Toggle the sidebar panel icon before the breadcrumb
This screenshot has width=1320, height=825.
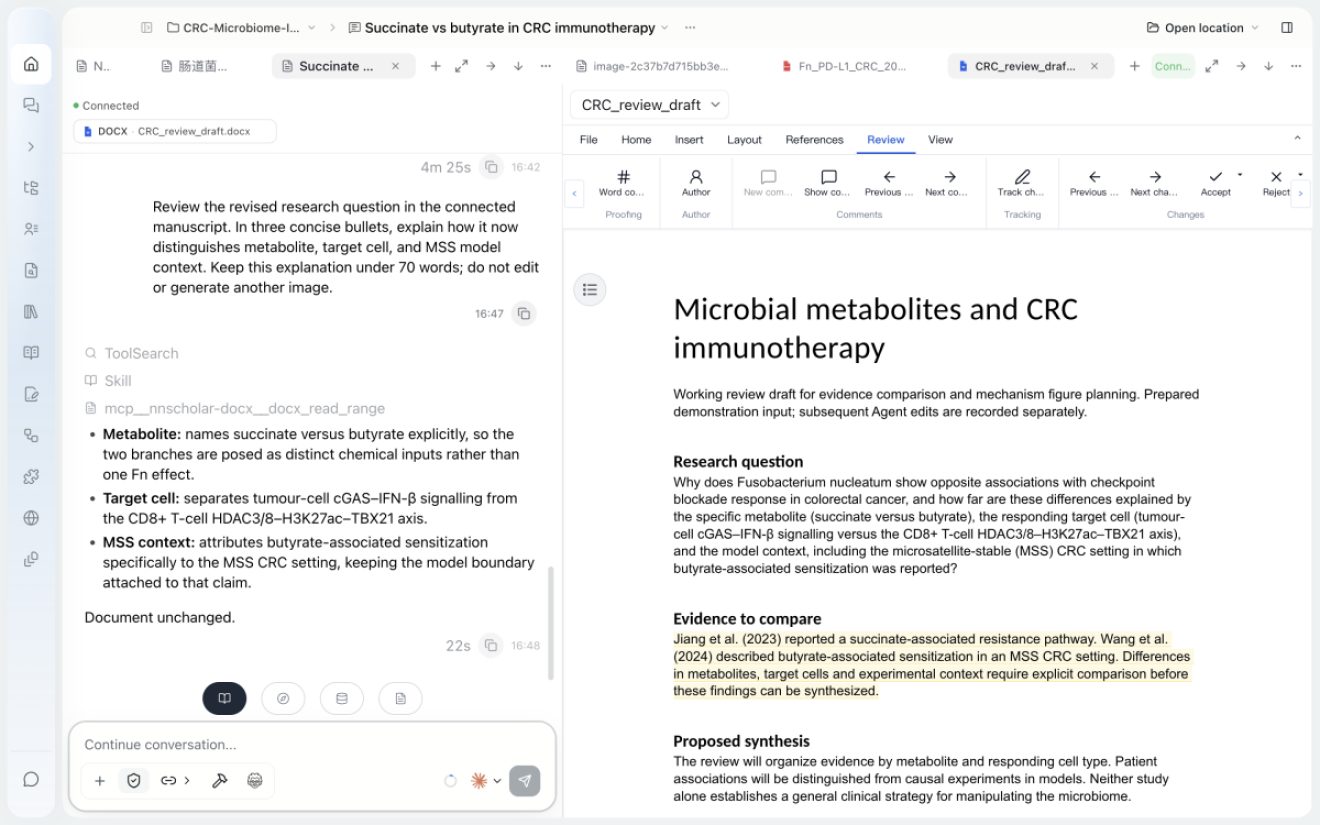(147, 28)
